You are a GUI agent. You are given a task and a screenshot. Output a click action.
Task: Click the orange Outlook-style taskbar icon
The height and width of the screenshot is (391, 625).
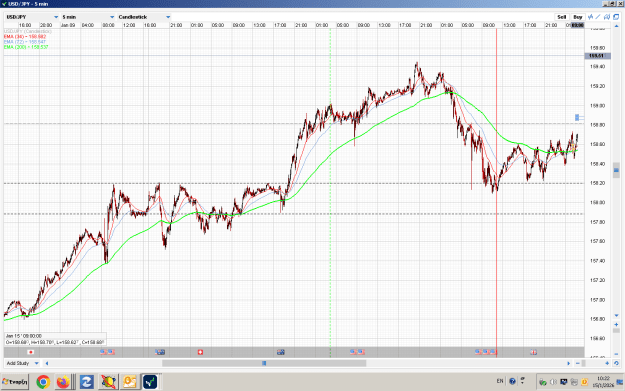(x=130, y=382)
